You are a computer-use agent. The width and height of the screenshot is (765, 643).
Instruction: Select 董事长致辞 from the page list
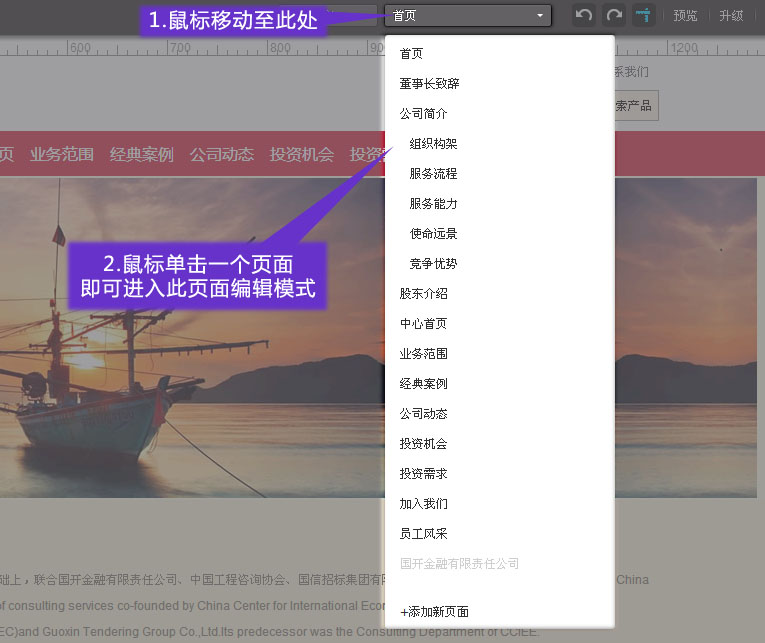[429, 84]
